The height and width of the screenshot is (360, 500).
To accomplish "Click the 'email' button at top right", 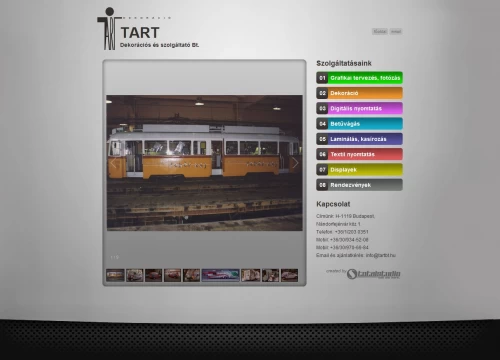I will (396, 31).
